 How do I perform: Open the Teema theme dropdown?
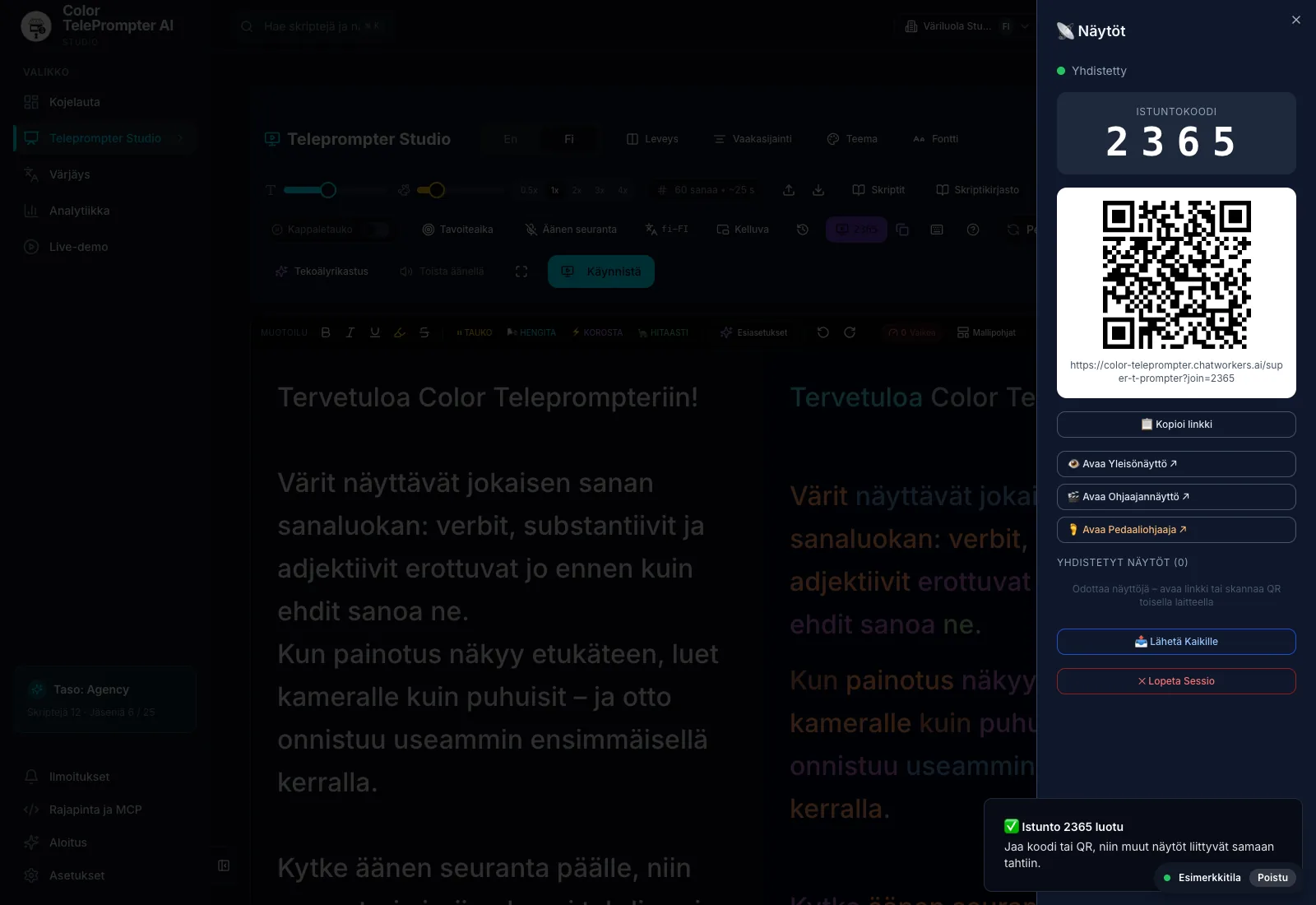tap(852, 139)
